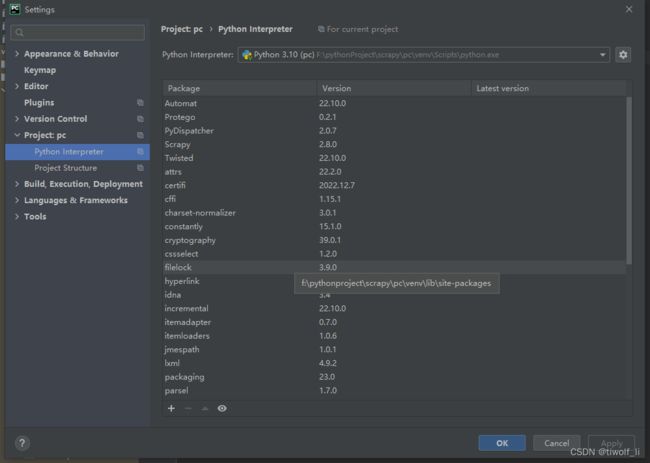The height and width of the screenshot is (463, 650).
Task: Expand Build, Execution, Deployment section
Action: [17, 184]
